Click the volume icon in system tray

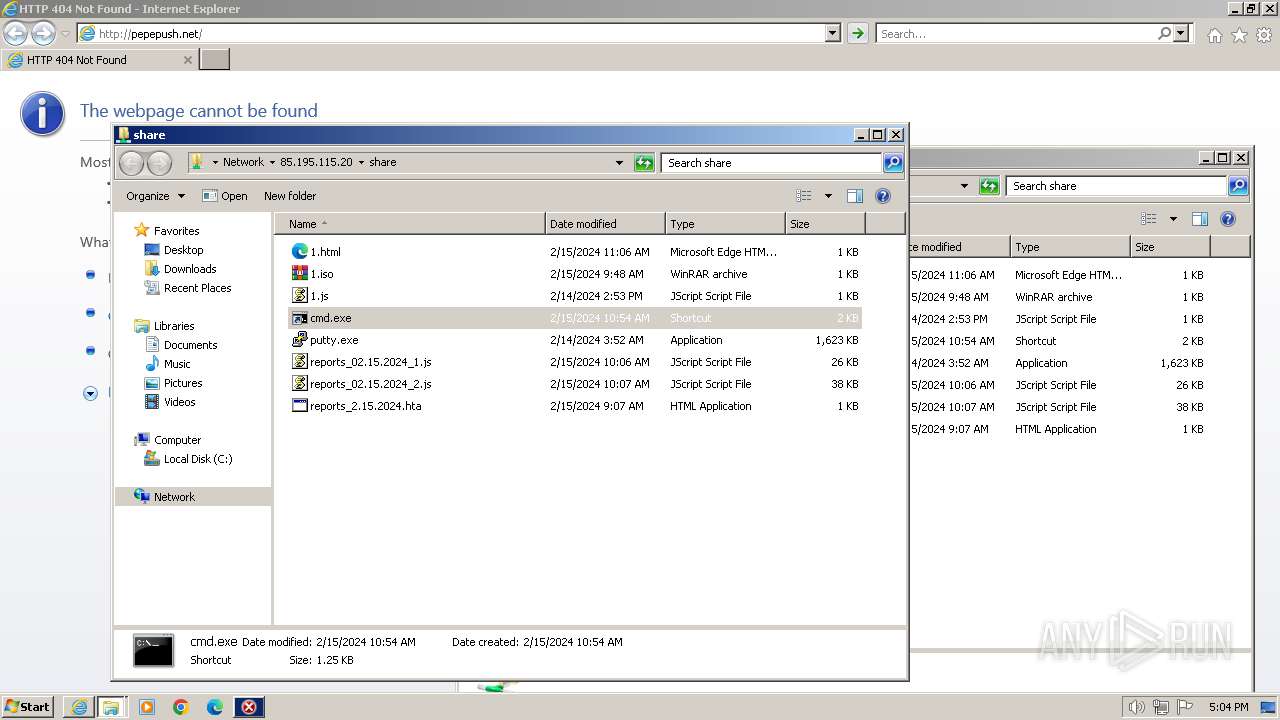tap(1136, 707)
